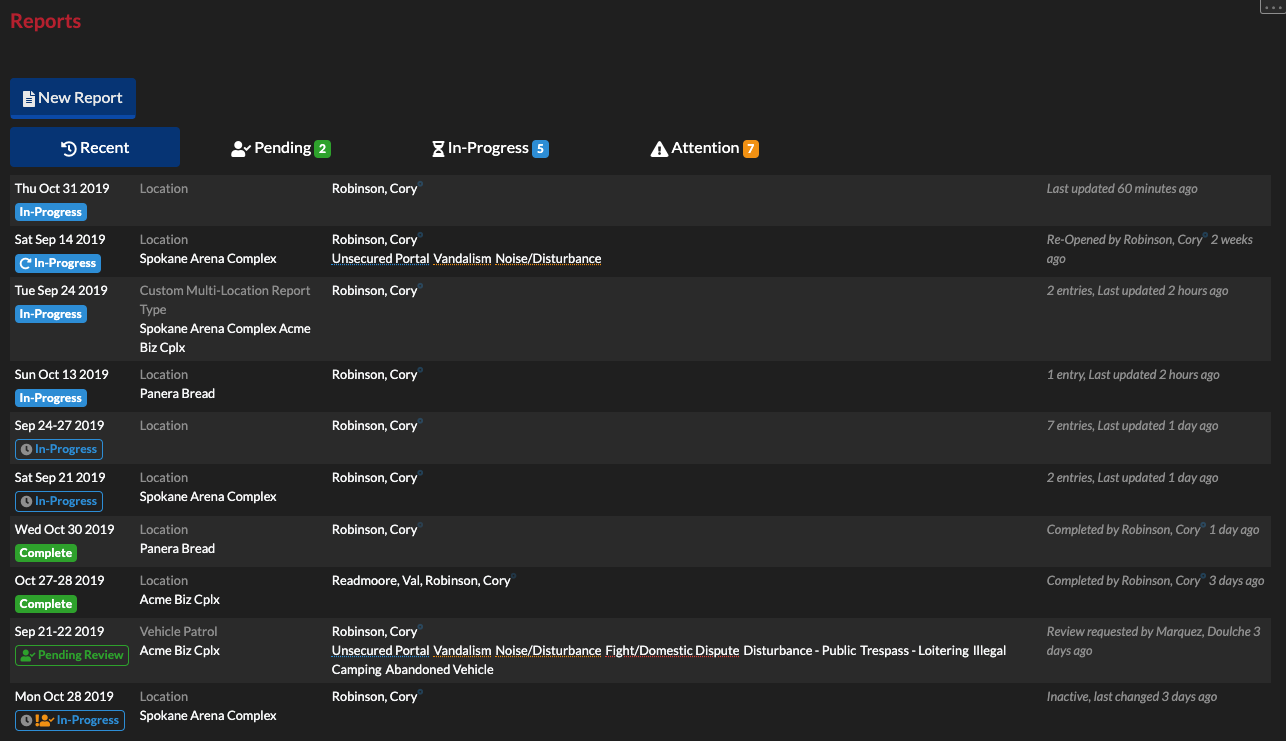The image size is (1286, 741).
Task: Click the Complete badge on Wed Oct 30 report
Action: pos(45,552)
